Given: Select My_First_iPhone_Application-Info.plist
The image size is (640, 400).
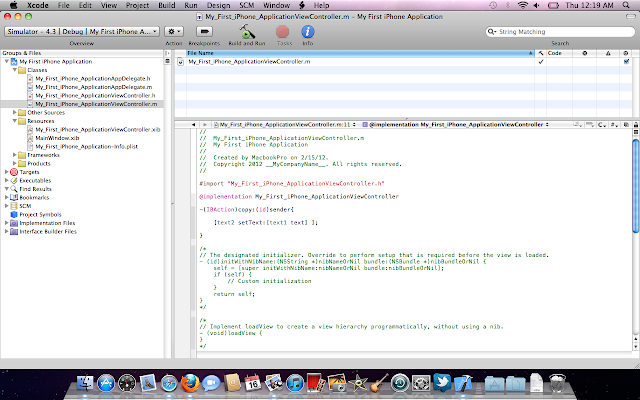Looking at the screenshot, I should point(87,147).
